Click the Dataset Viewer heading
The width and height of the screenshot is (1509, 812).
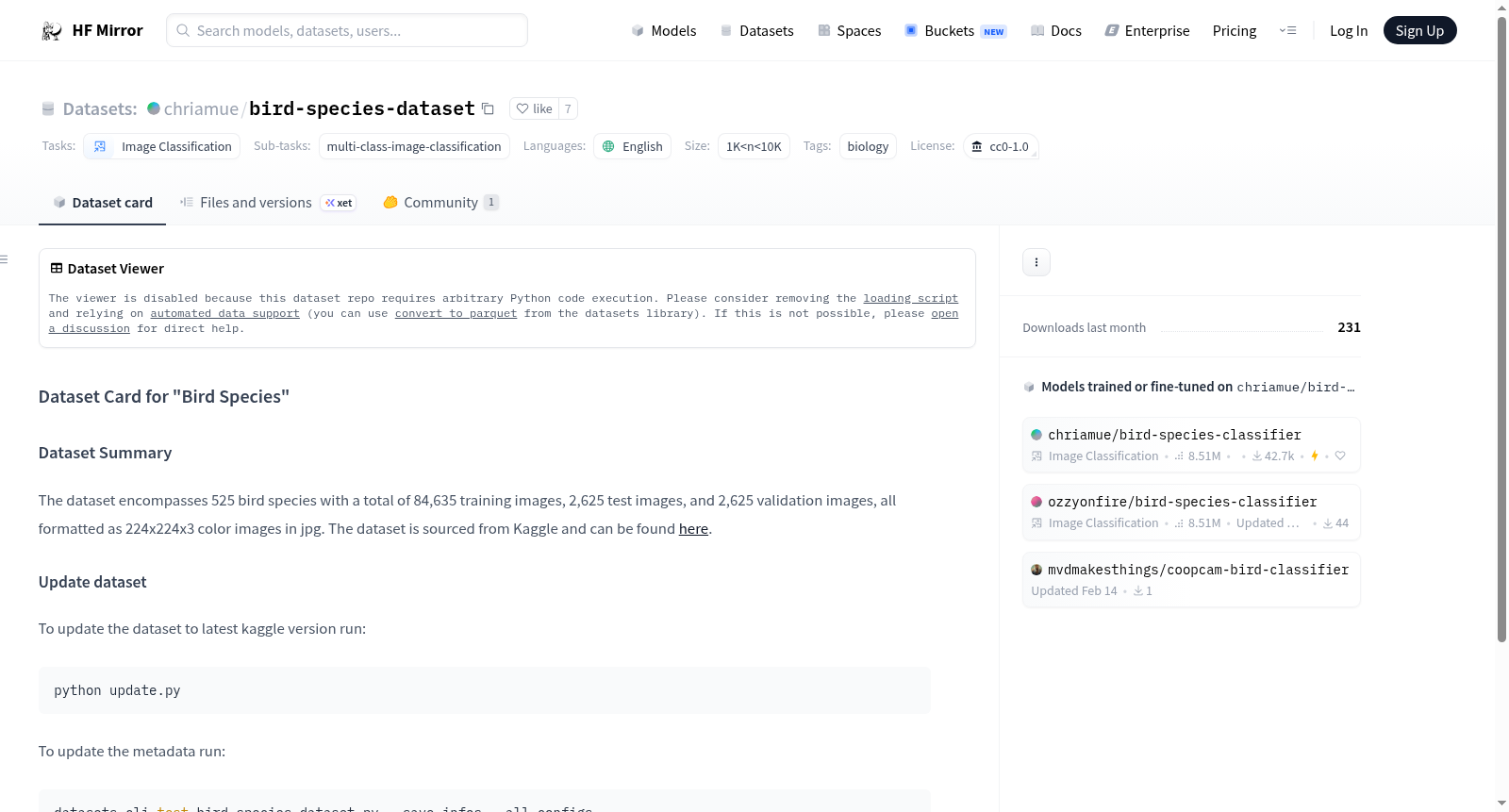pos(116,269)
